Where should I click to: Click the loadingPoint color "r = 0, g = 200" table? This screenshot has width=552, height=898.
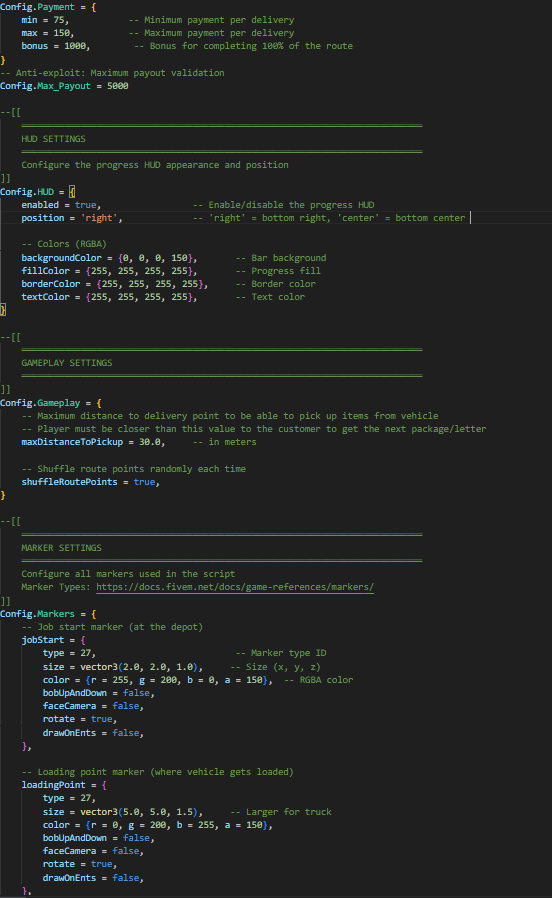click(176, 825)
